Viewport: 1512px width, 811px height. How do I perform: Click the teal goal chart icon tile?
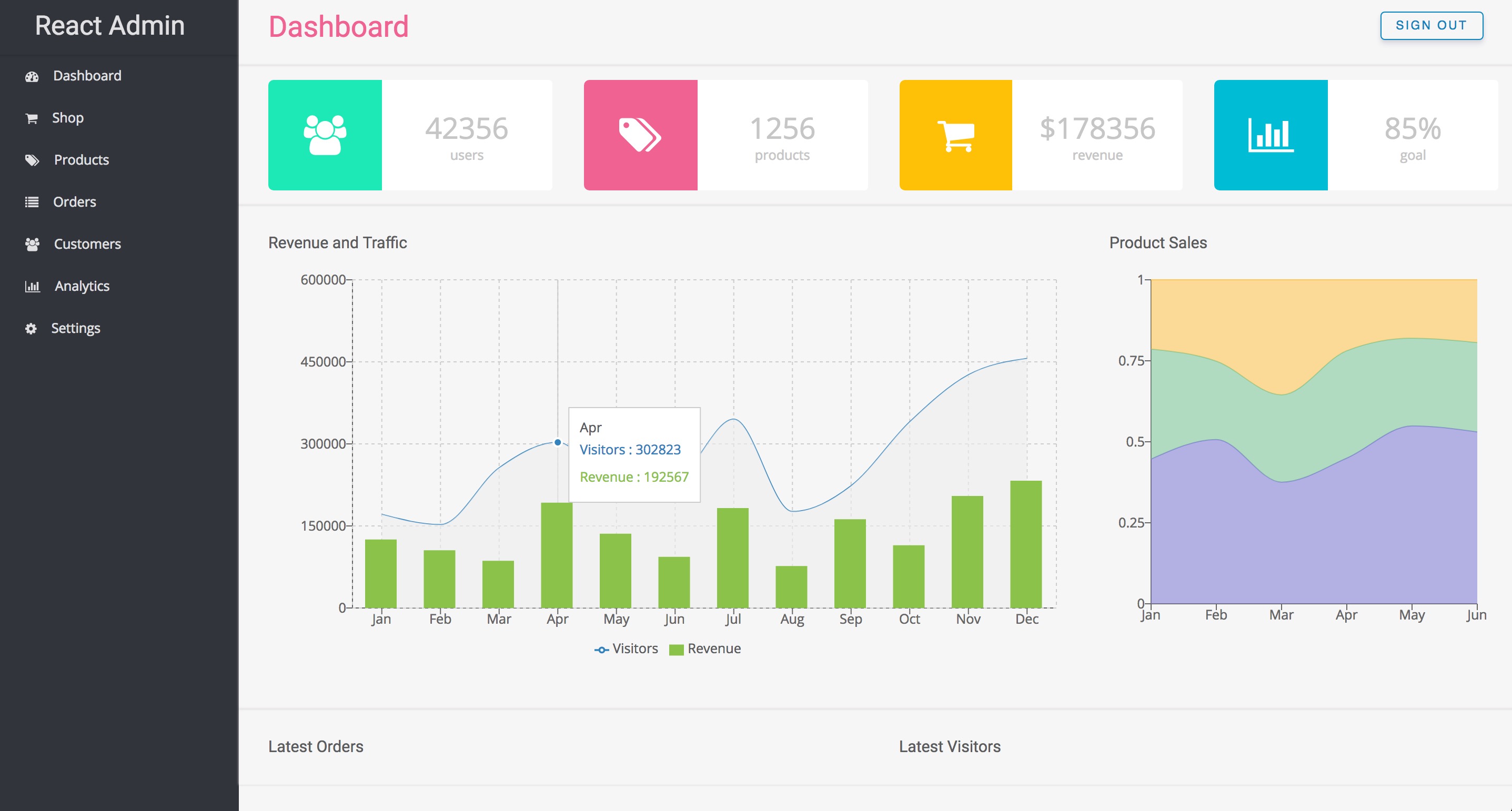[x=1271, y=135]
